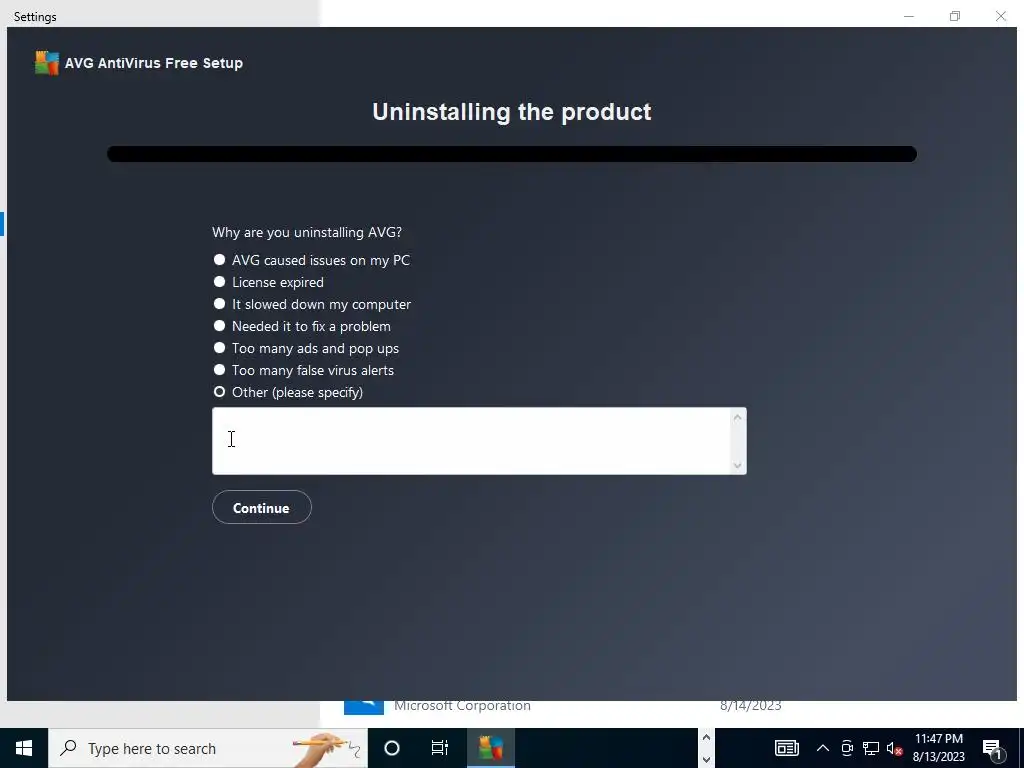Open the notification center icon
This screenshot has width=1024, height=768.
(x=993, y=749)
